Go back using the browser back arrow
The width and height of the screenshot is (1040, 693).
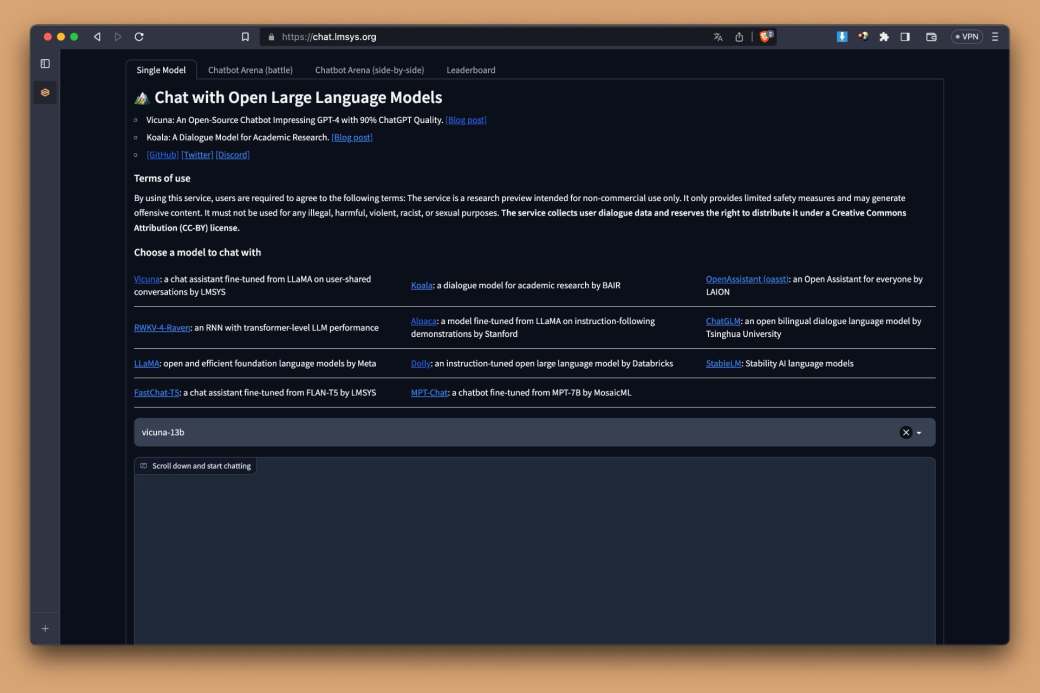click(x=98, y=37)
